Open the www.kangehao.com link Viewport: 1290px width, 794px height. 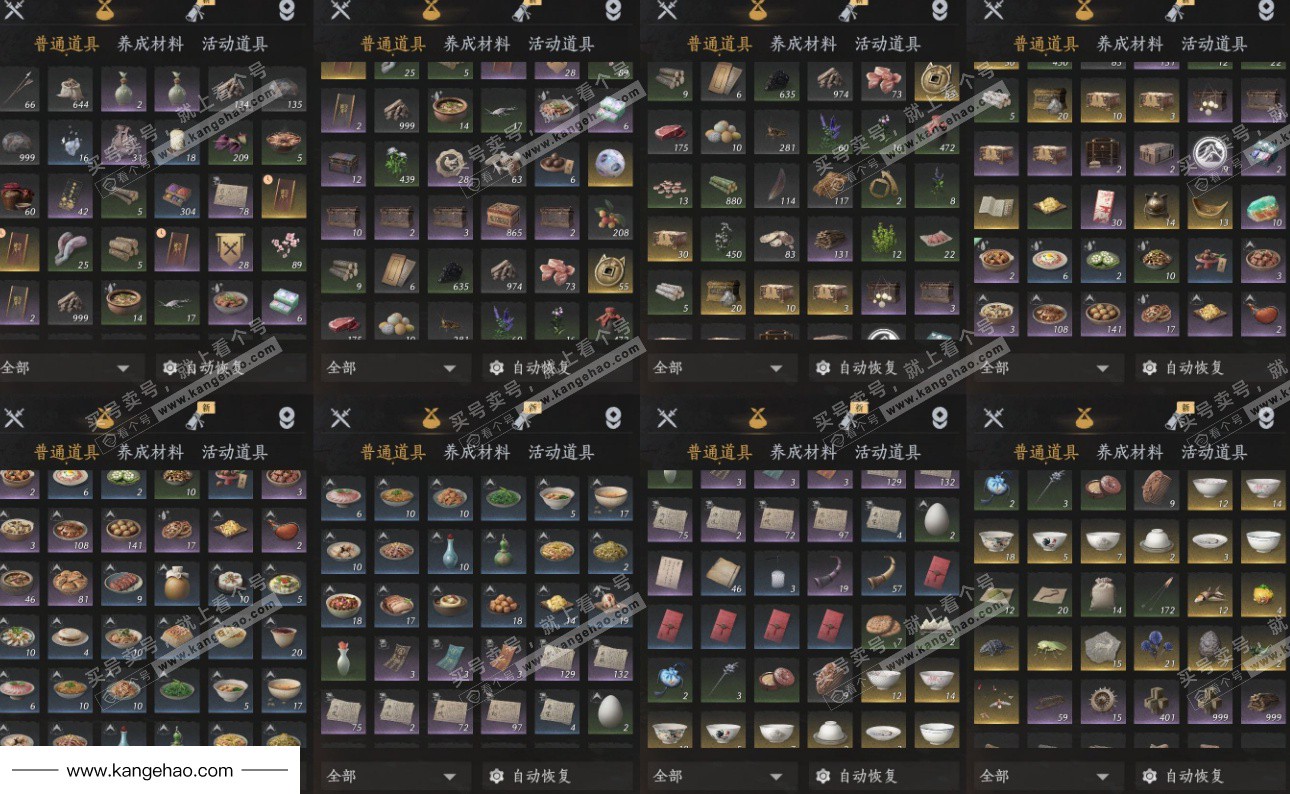point(150,771)
